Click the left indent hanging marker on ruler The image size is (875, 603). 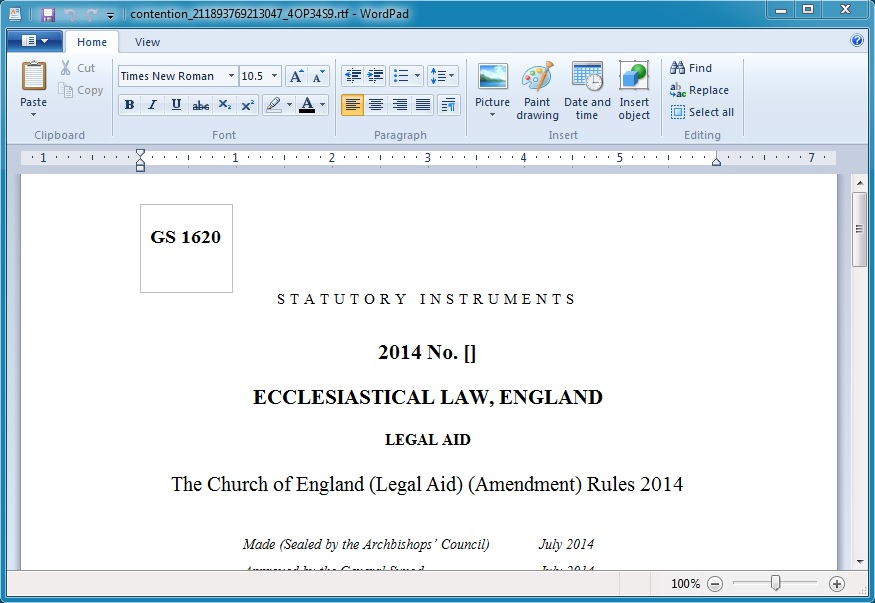coord(141,163)
